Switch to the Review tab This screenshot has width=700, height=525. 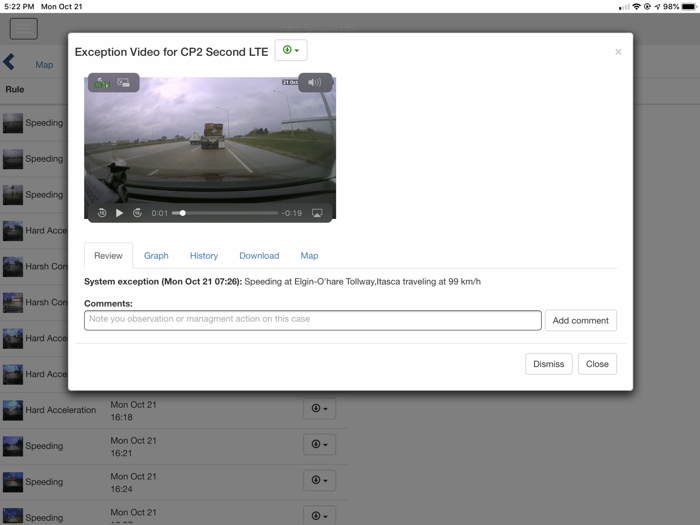(x=108, y=255)
